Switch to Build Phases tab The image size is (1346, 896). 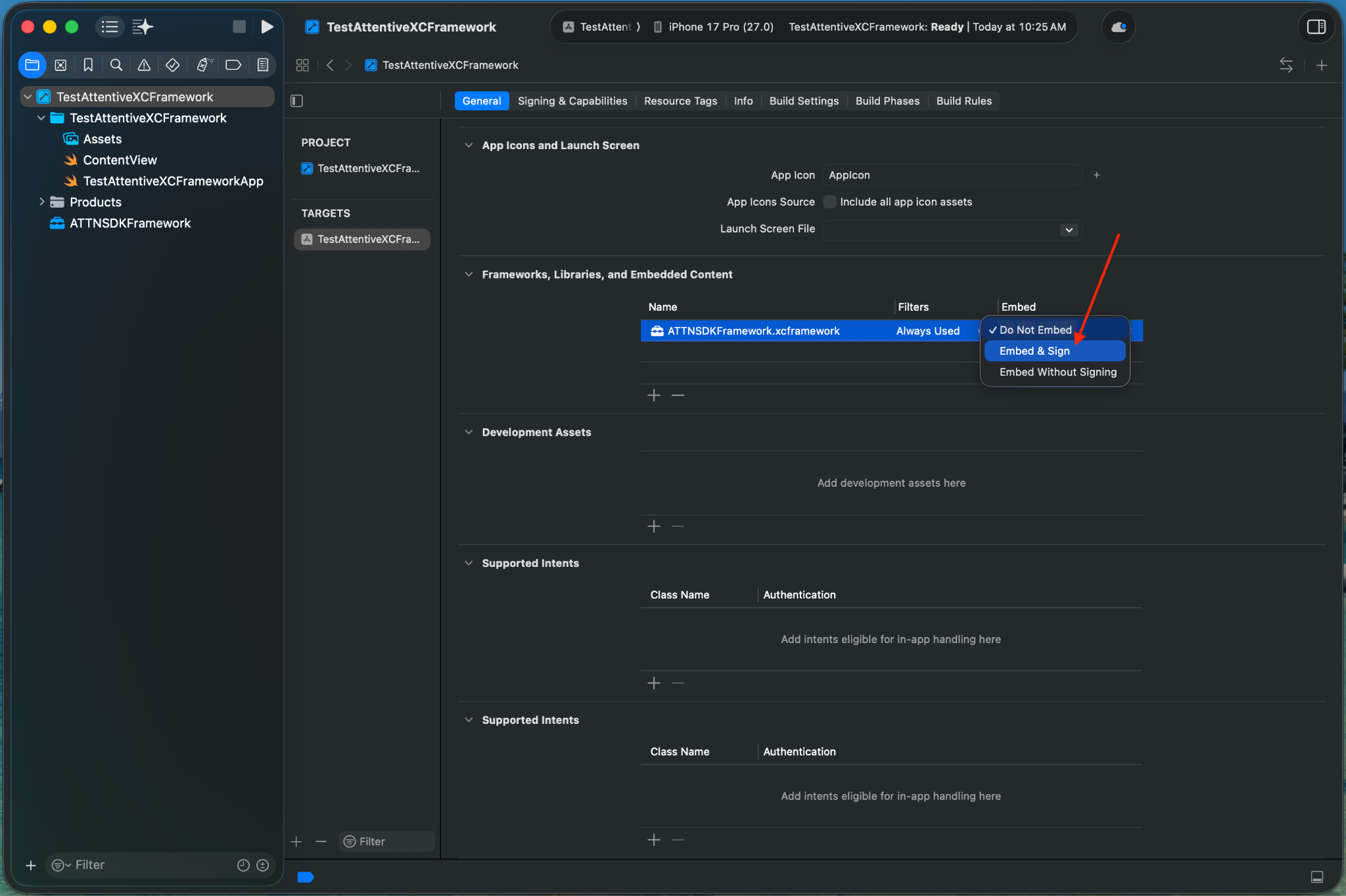tap(887, 101)
